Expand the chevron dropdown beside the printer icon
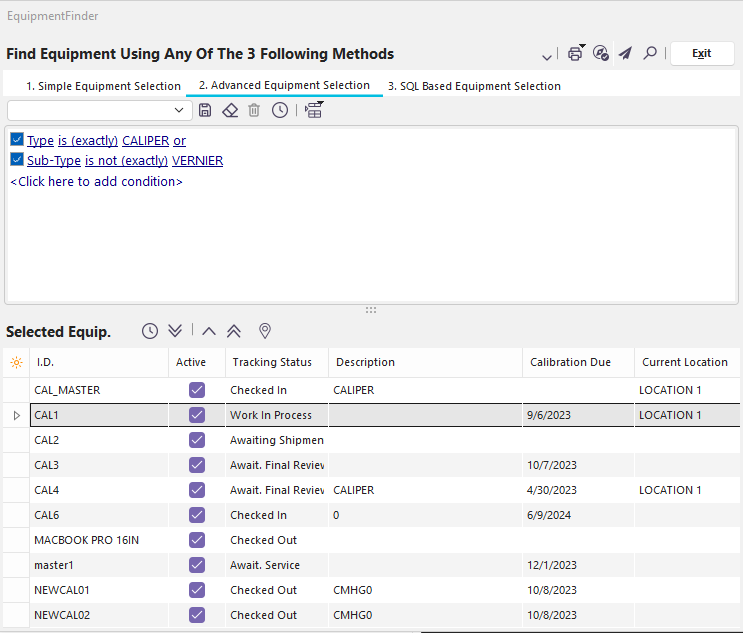The image size is (743, 633). point(547,55)
